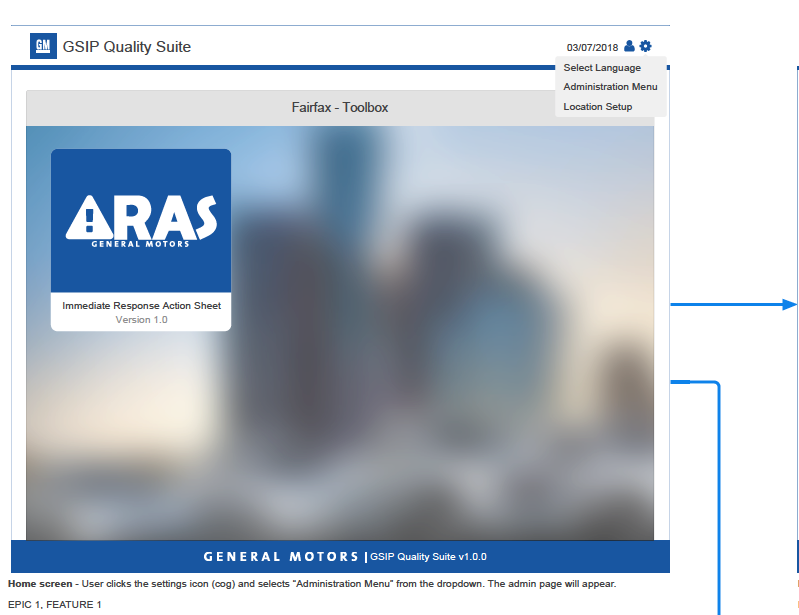Click the GENERAL MOTORS footer wordmark
The image size is (799, 615).
pos(281,557)
